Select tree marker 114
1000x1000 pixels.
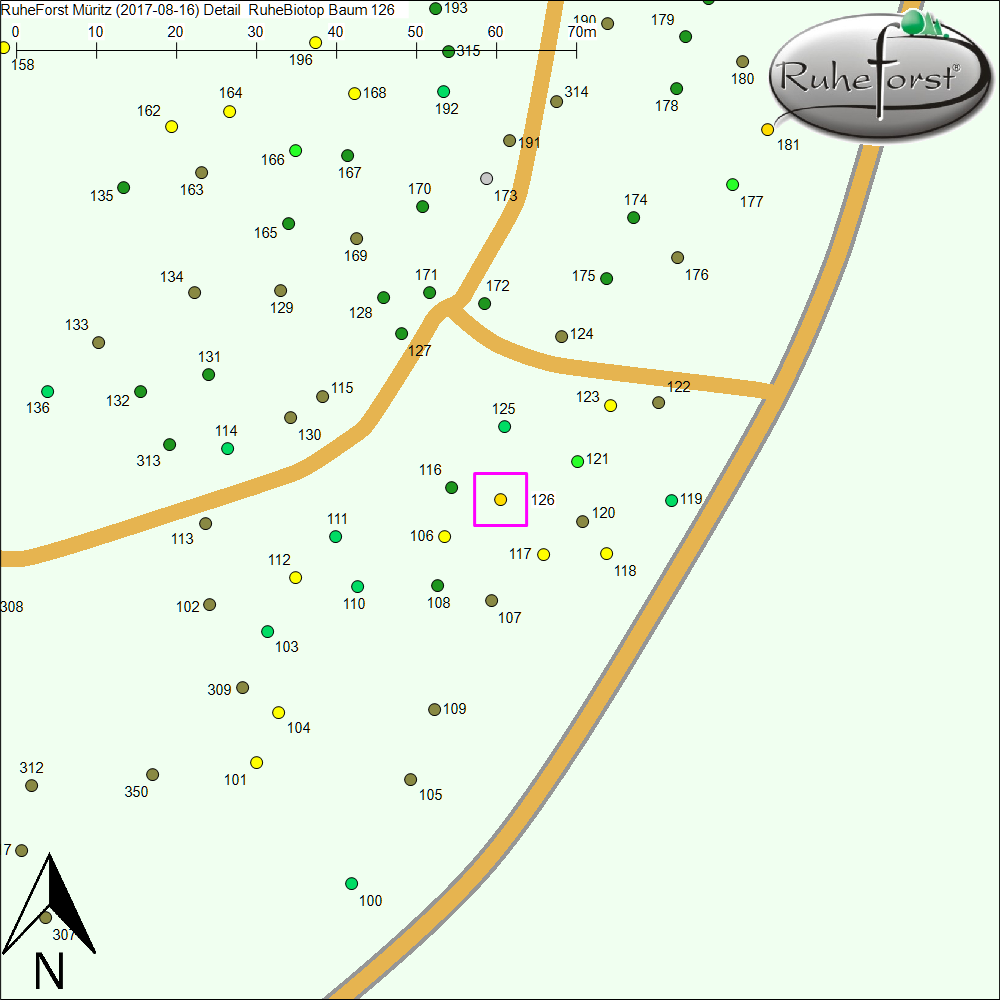227,448
